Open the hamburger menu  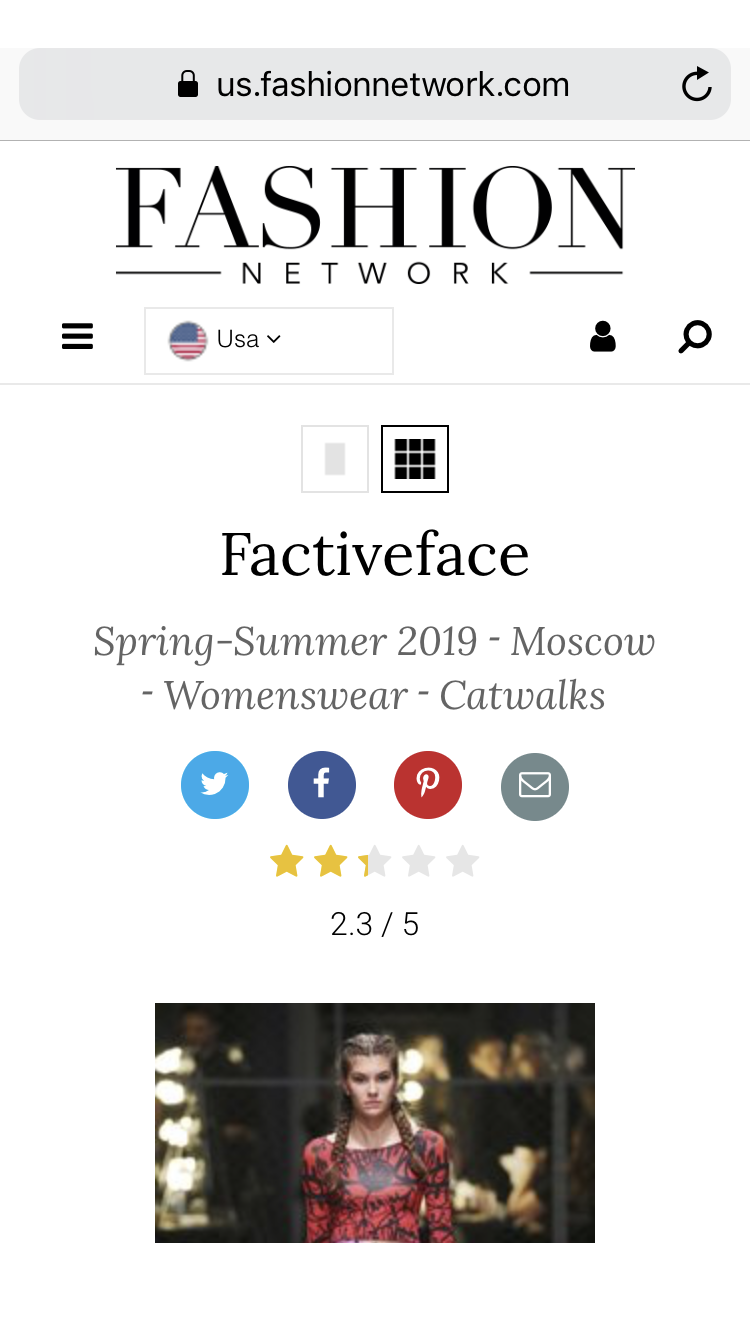tap(77, 337)
